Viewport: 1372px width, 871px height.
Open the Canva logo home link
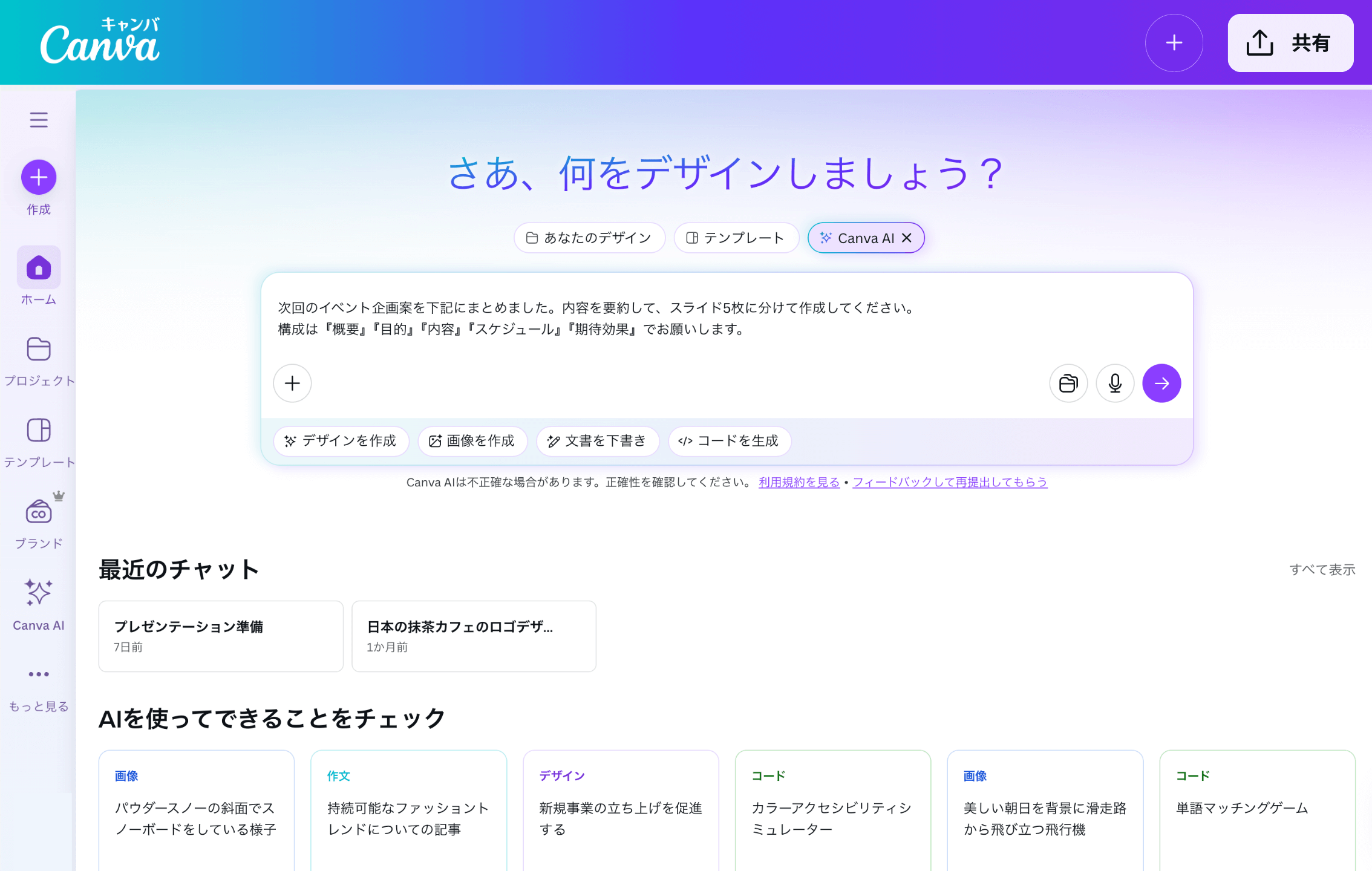[x=100, y=41]
